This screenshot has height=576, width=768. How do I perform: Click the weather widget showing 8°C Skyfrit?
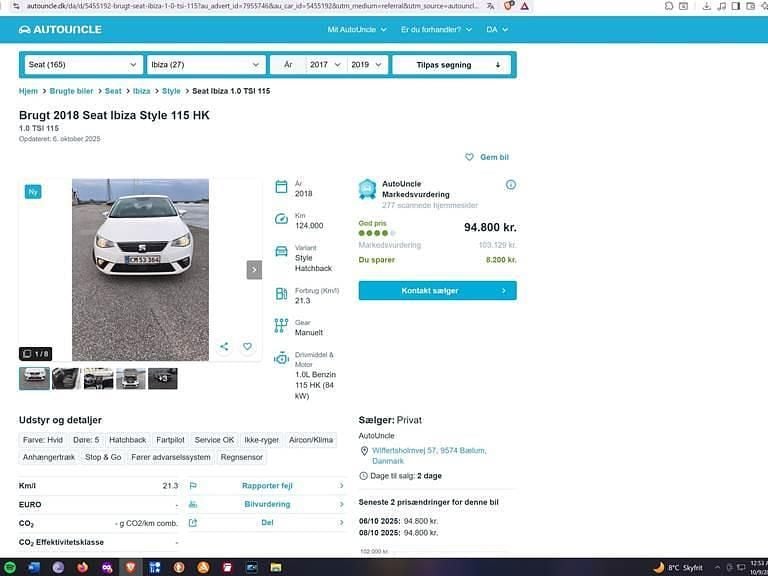pyautogui.click(x=679, y=568)
